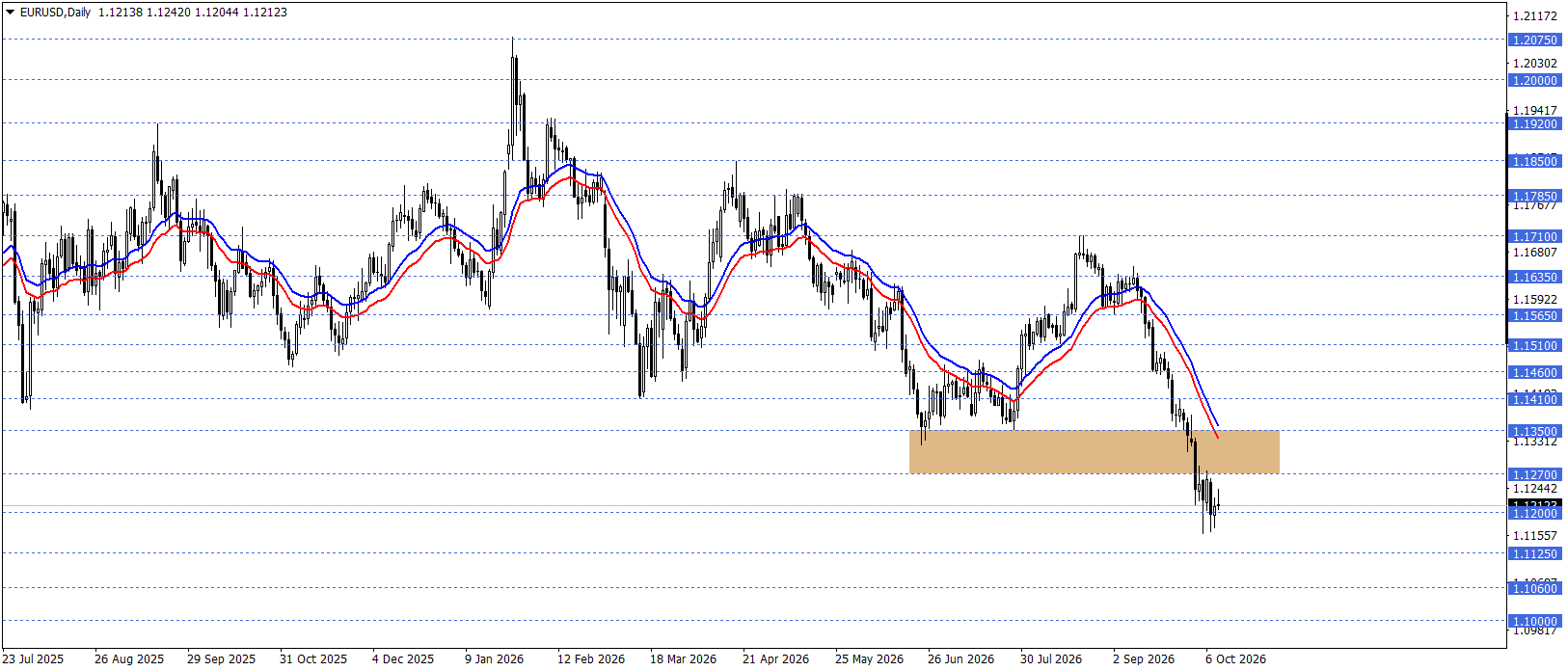
Task: Click the 2 Sep 2026 date label
Action: click(1144, 659)
